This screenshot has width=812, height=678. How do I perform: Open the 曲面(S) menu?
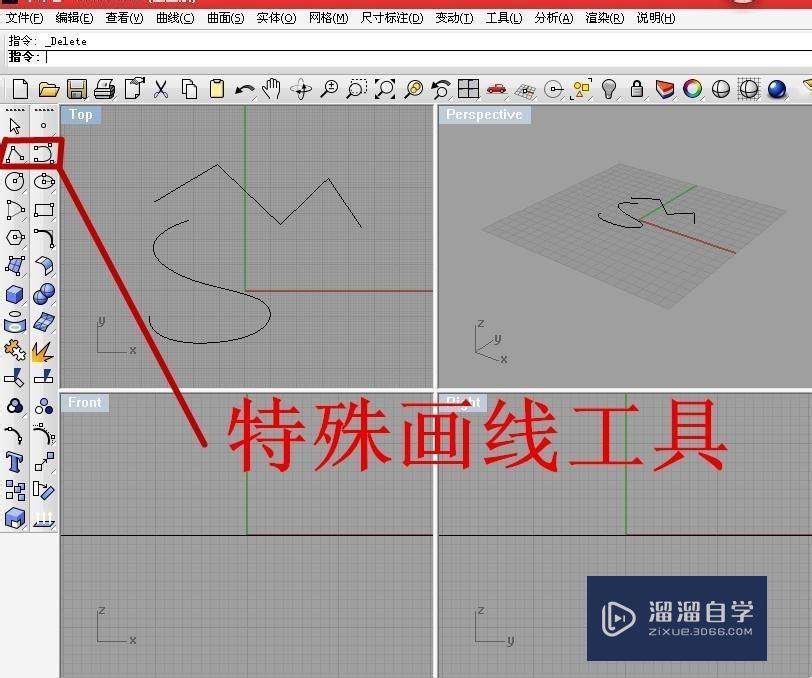pyautogui.click(x=225, y=18)
